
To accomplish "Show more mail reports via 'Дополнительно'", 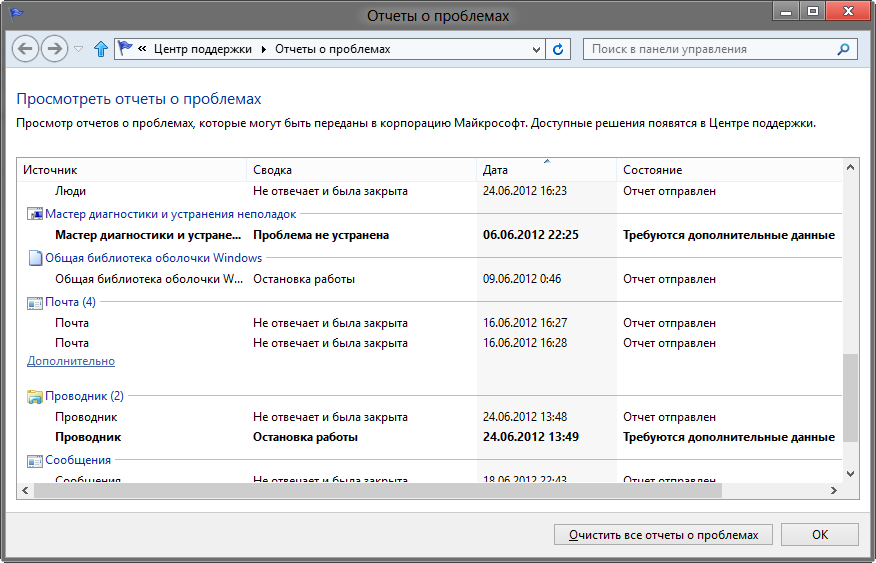I will coord(71,361).
